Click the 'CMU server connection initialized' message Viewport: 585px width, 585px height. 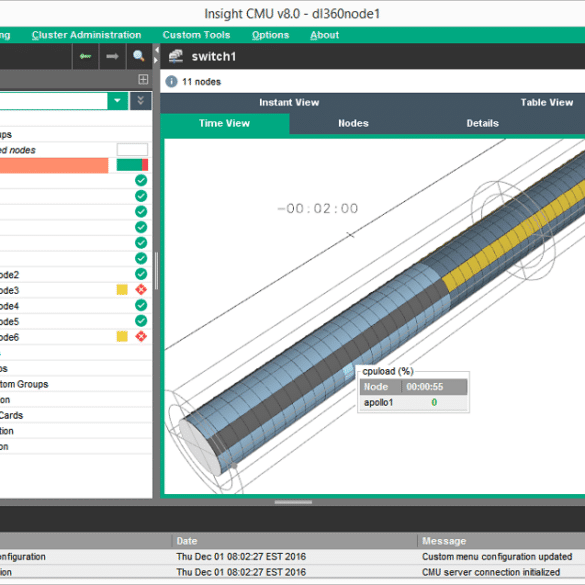(491, 572)
